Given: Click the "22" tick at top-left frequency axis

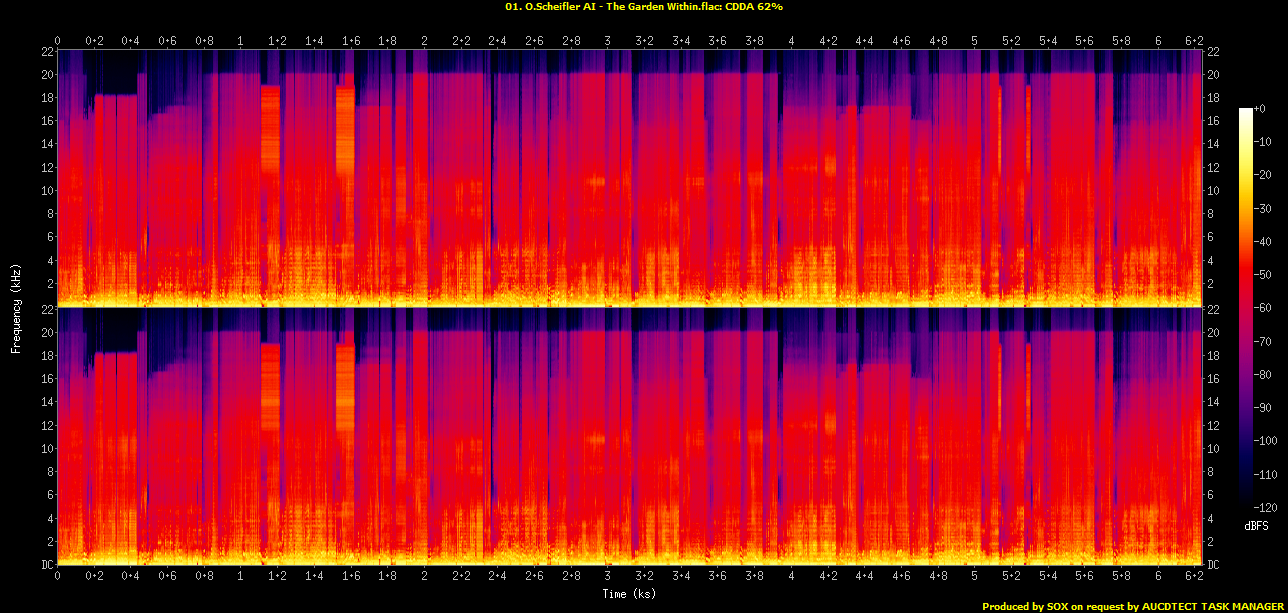Looking at the screenshot, I should tap(46, 51).
